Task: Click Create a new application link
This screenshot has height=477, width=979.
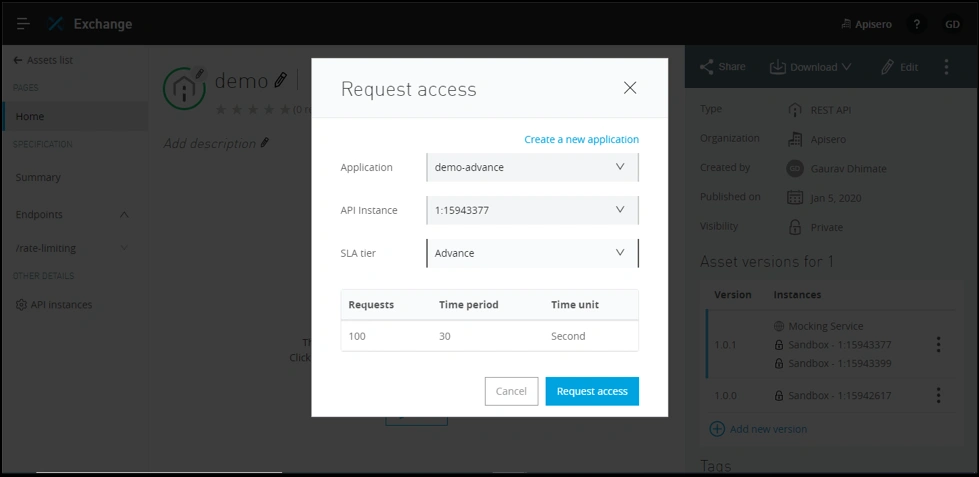Action: pyautogui.click(x=581, y=139)
